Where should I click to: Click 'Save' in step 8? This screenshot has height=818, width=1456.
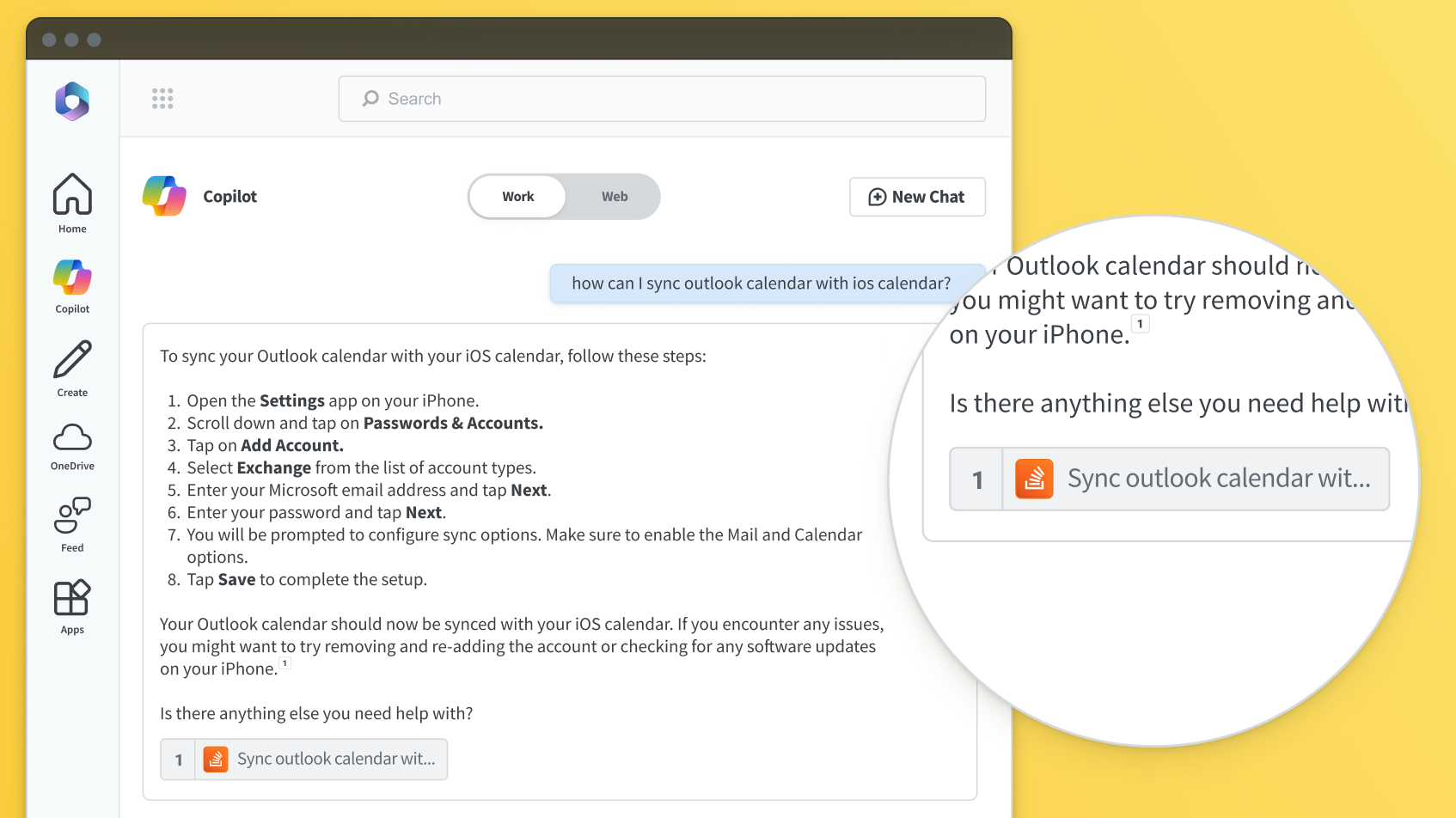coord(236,580)
